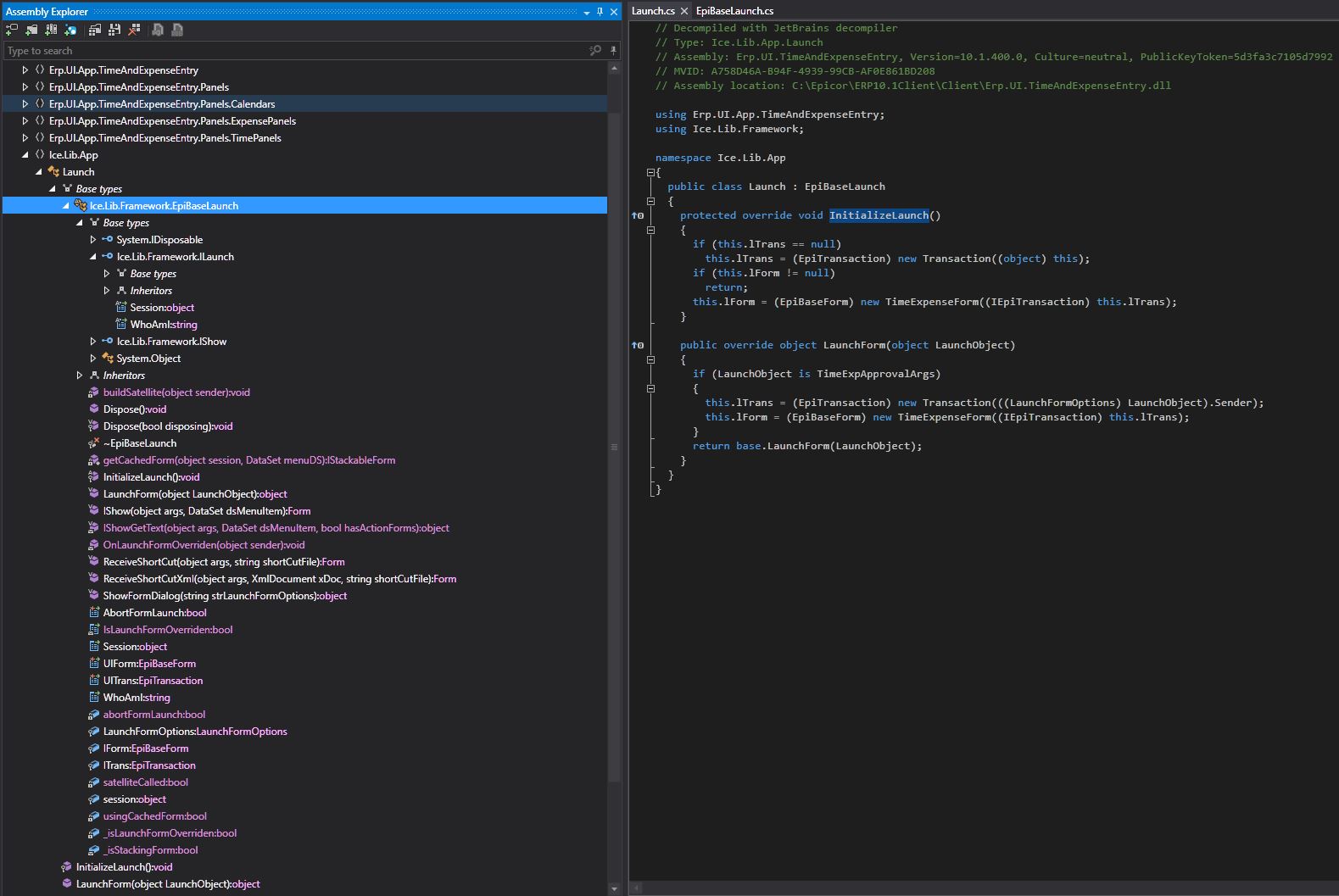This screenshot has width=1339, height=896.
Task: Select IShowGetText method entry
Action: pos(276,528)
